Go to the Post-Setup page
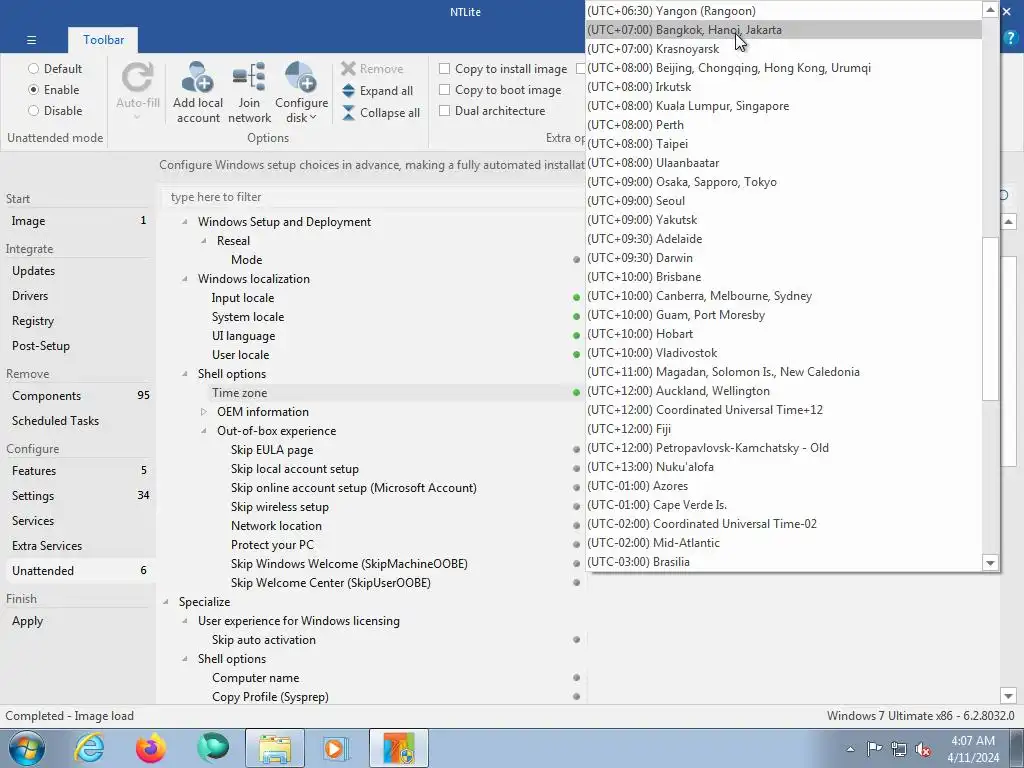1024x768 pixels. tap(40, 345)
